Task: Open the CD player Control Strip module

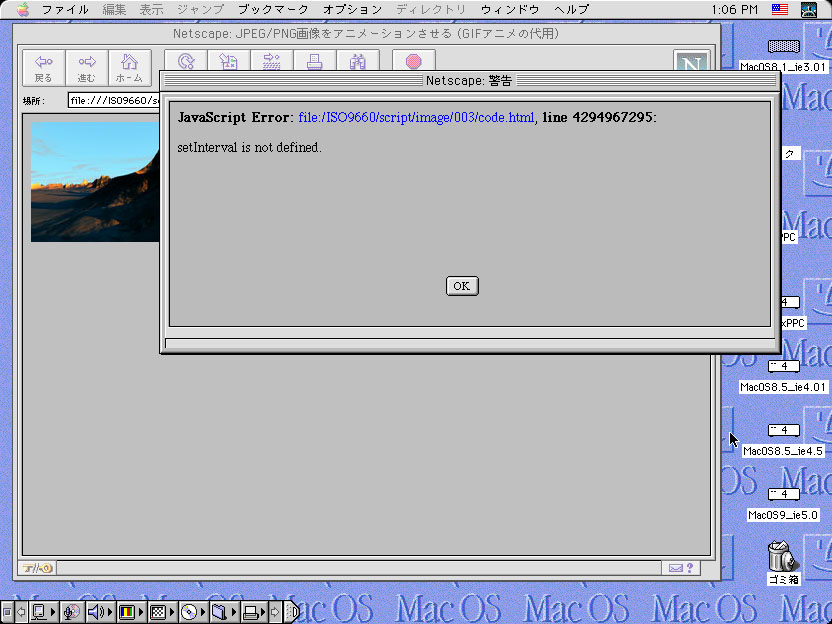Action: (193, 612)
